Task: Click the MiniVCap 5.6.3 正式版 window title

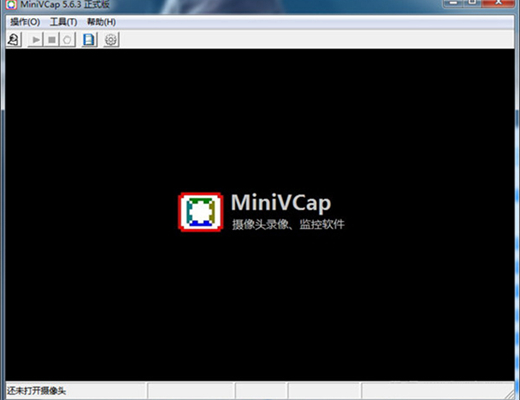Action: click(x=65, y=5)
